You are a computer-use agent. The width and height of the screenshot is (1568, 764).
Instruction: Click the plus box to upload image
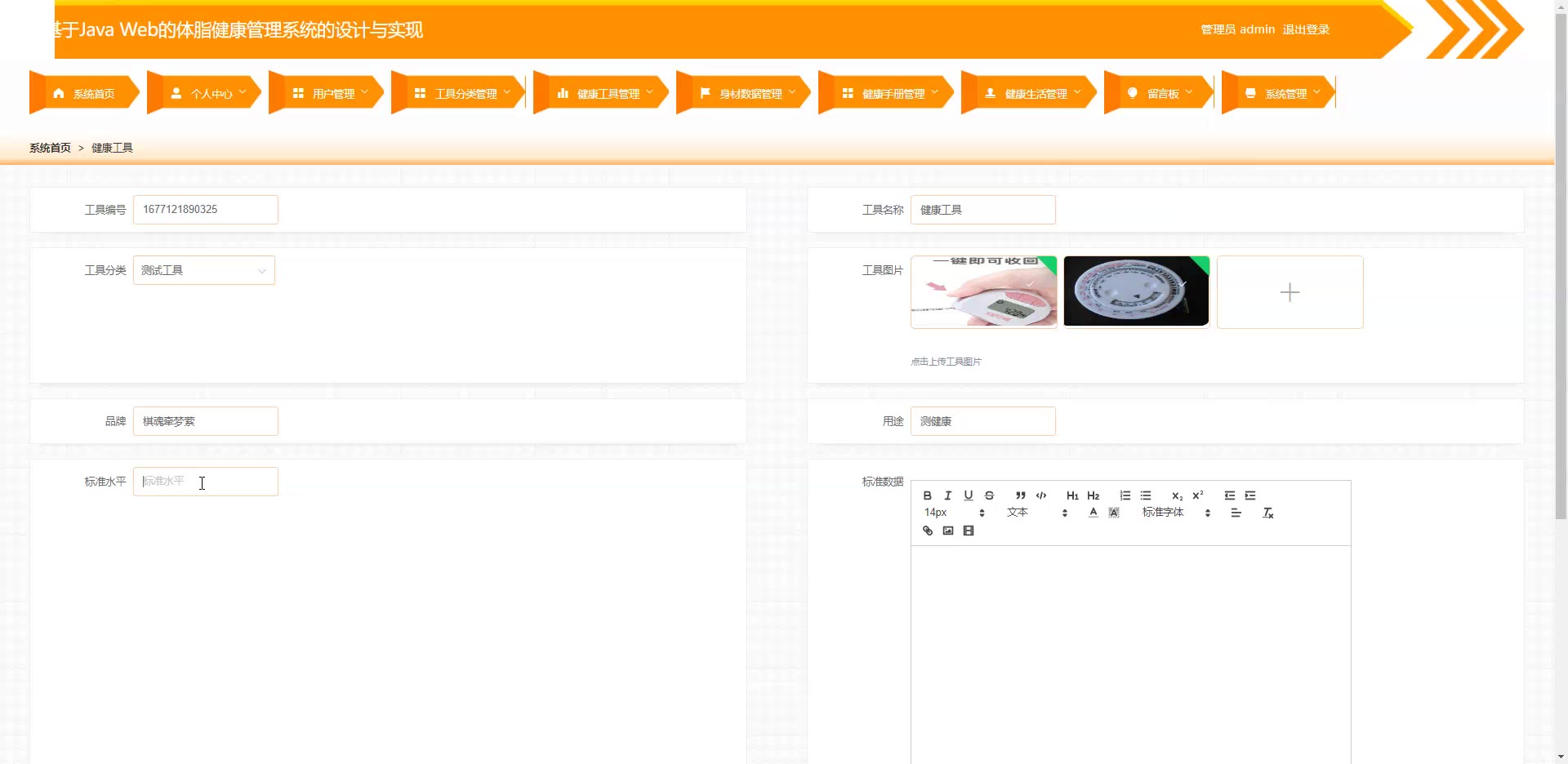click(1290, 292)
